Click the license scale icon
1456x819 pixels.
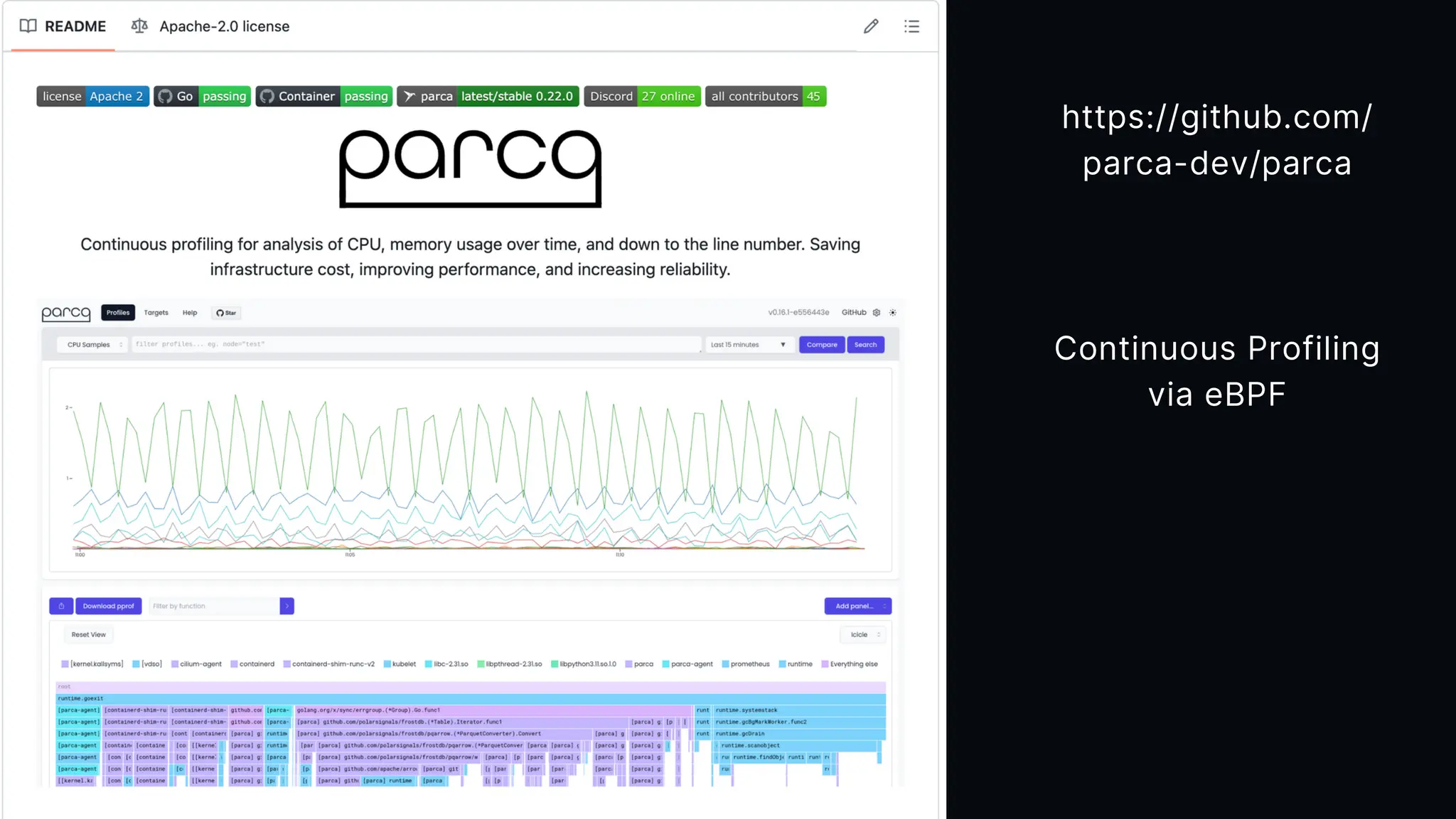[139, 26]
